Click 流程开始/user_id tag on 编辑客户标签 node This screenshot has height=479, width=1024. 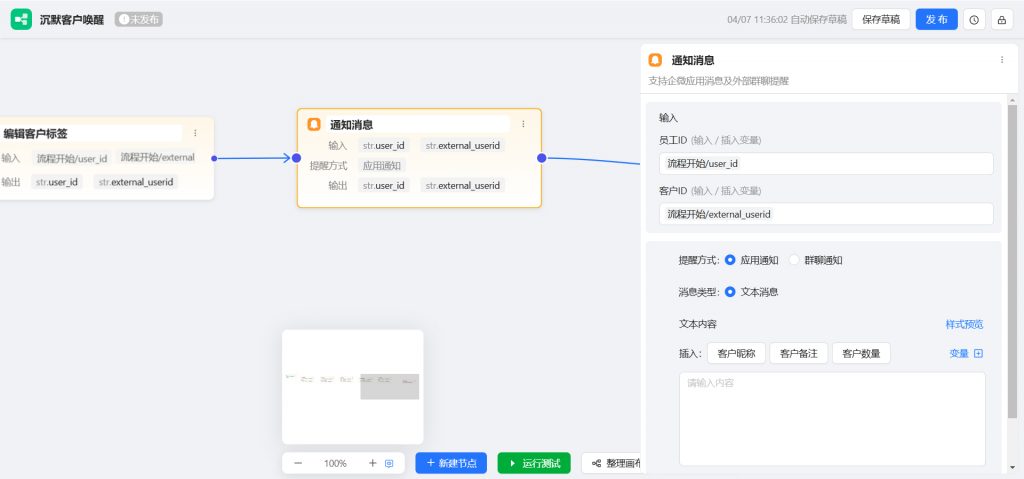tap(72, 157)
